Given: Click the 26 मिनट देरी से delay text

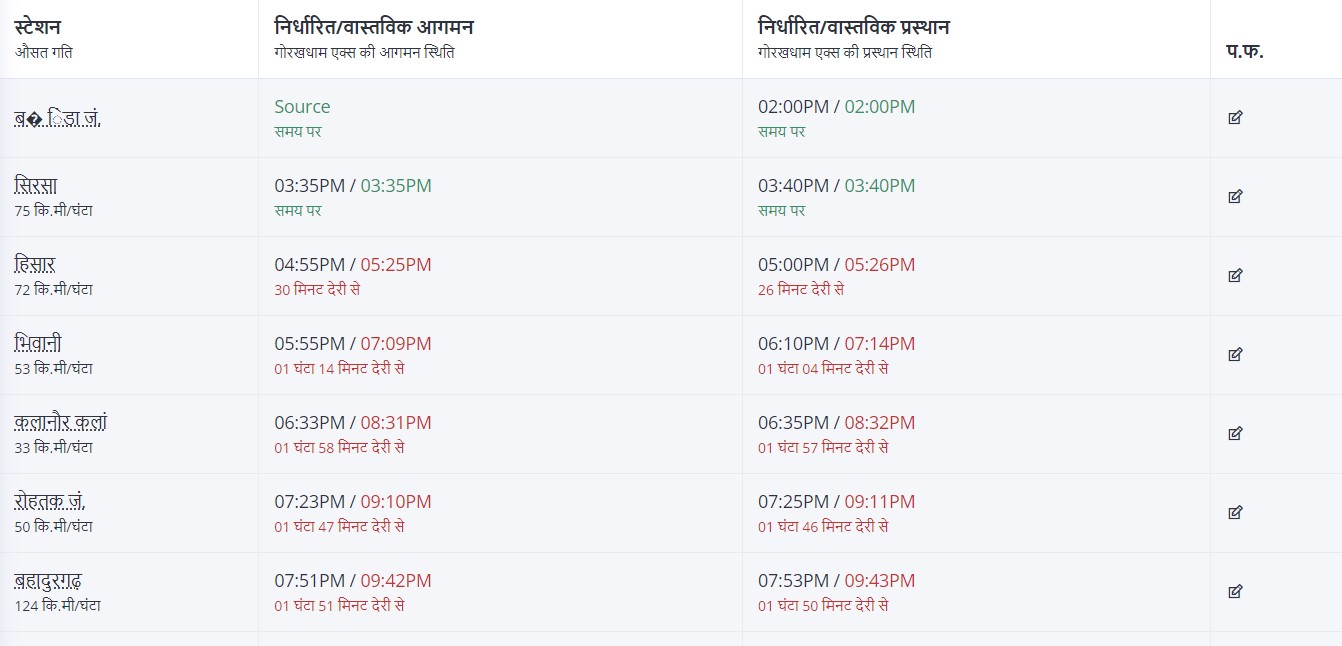Looking at the screenshot, I should pyautogui.click(x=801, y=290).
